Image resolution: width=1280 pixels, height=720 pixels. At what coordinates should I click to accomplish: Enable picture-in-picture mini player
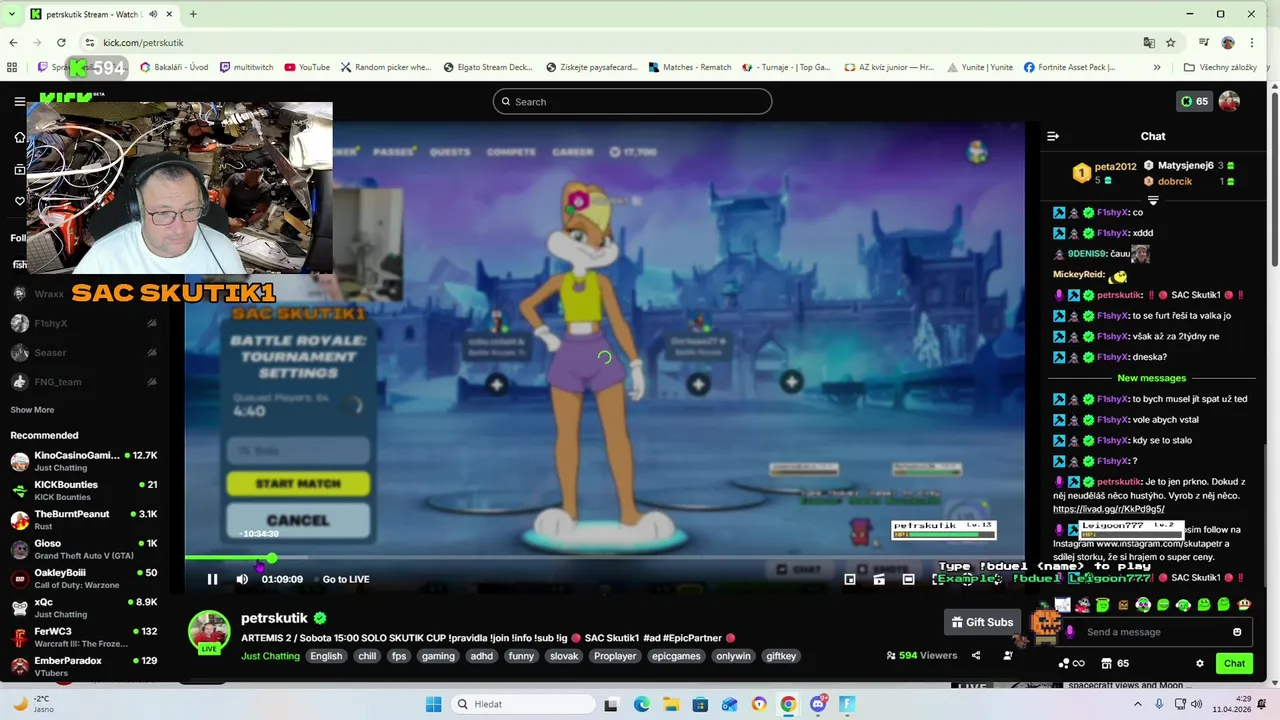849,579
